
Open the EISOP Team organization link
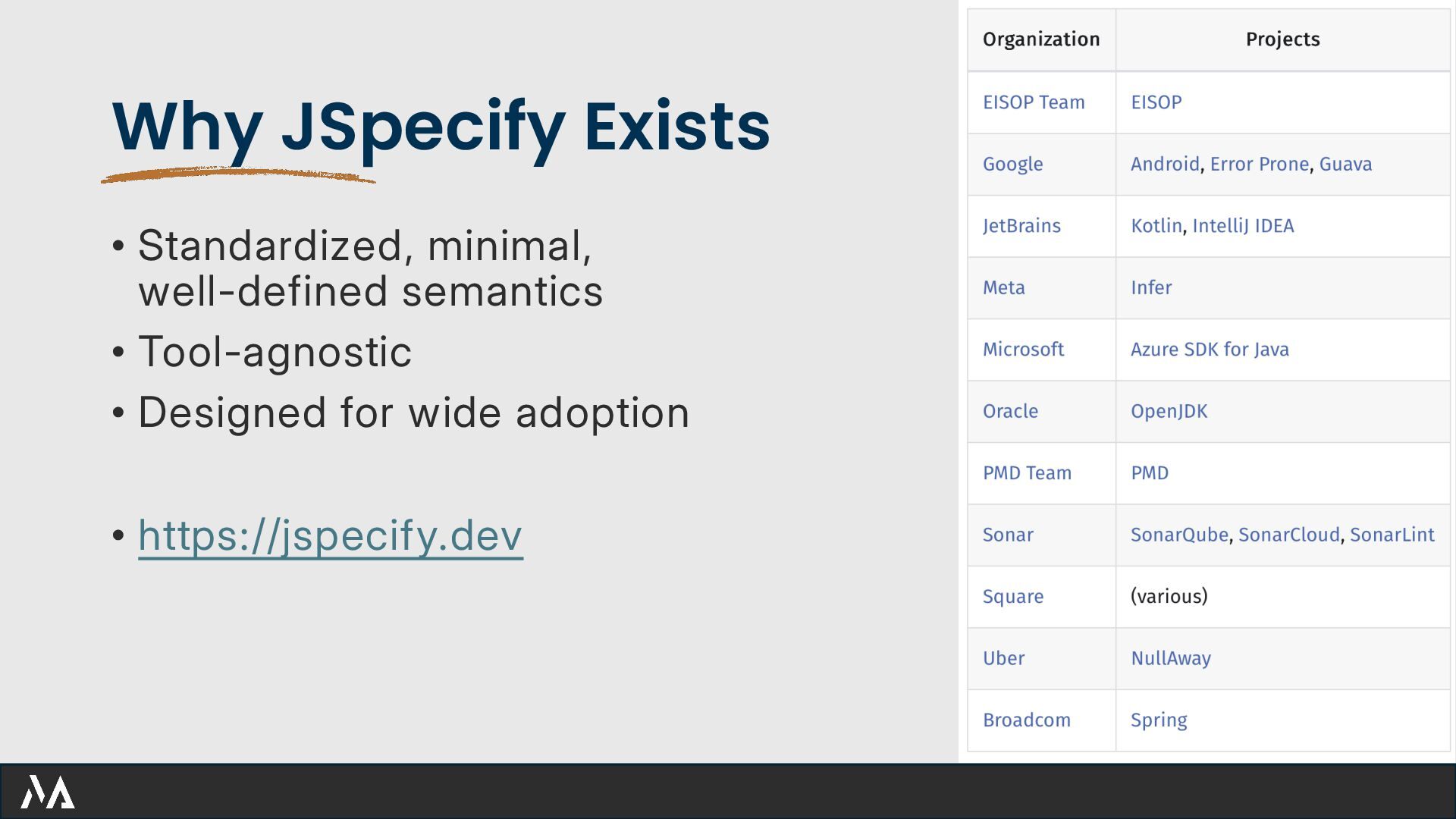[x=1033, y=102]
